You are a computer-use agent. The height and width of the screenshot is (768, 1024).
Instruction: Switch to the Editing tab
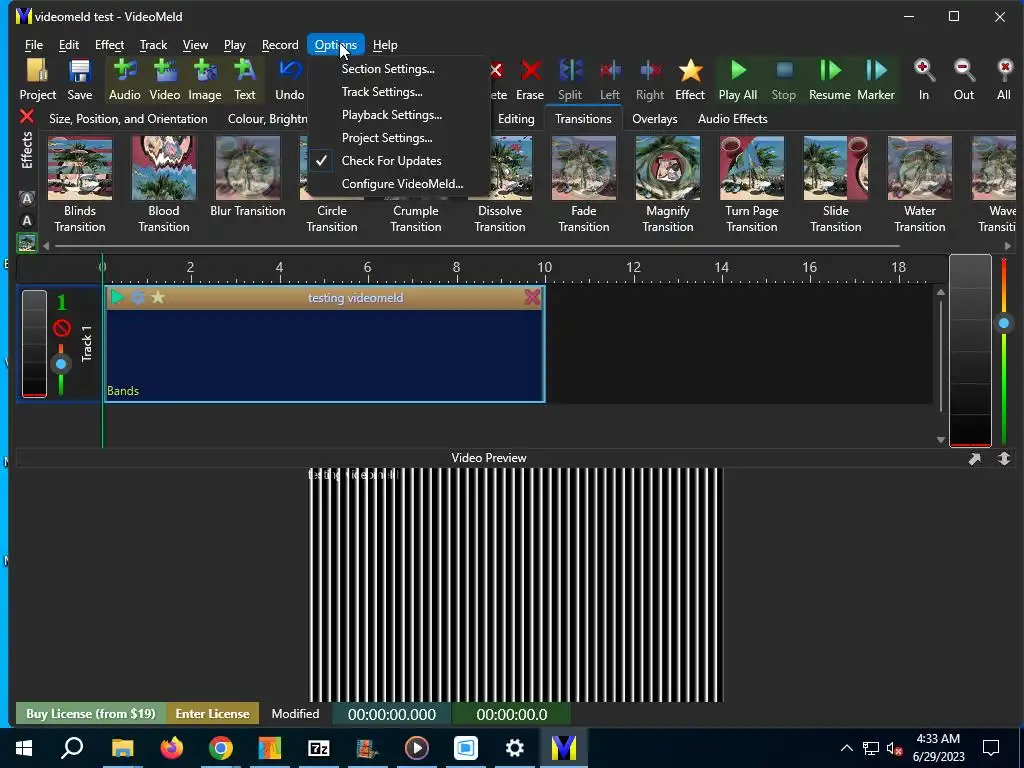(516, 119)
